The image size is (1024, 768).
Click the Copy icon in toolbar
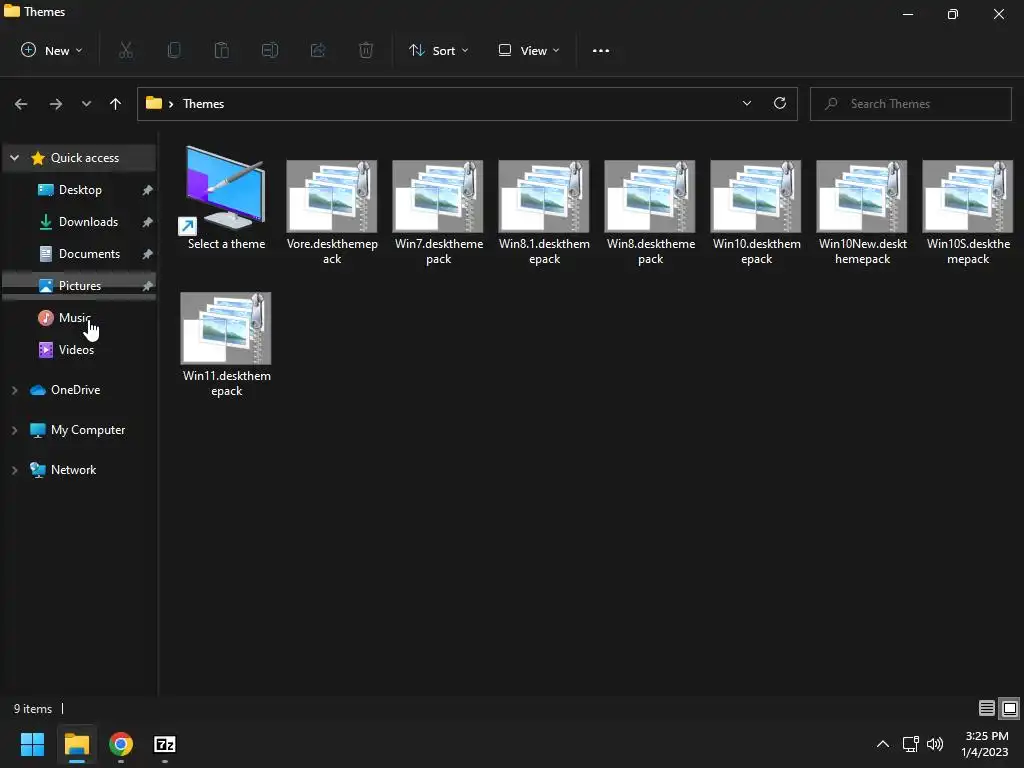coord(174,50)
